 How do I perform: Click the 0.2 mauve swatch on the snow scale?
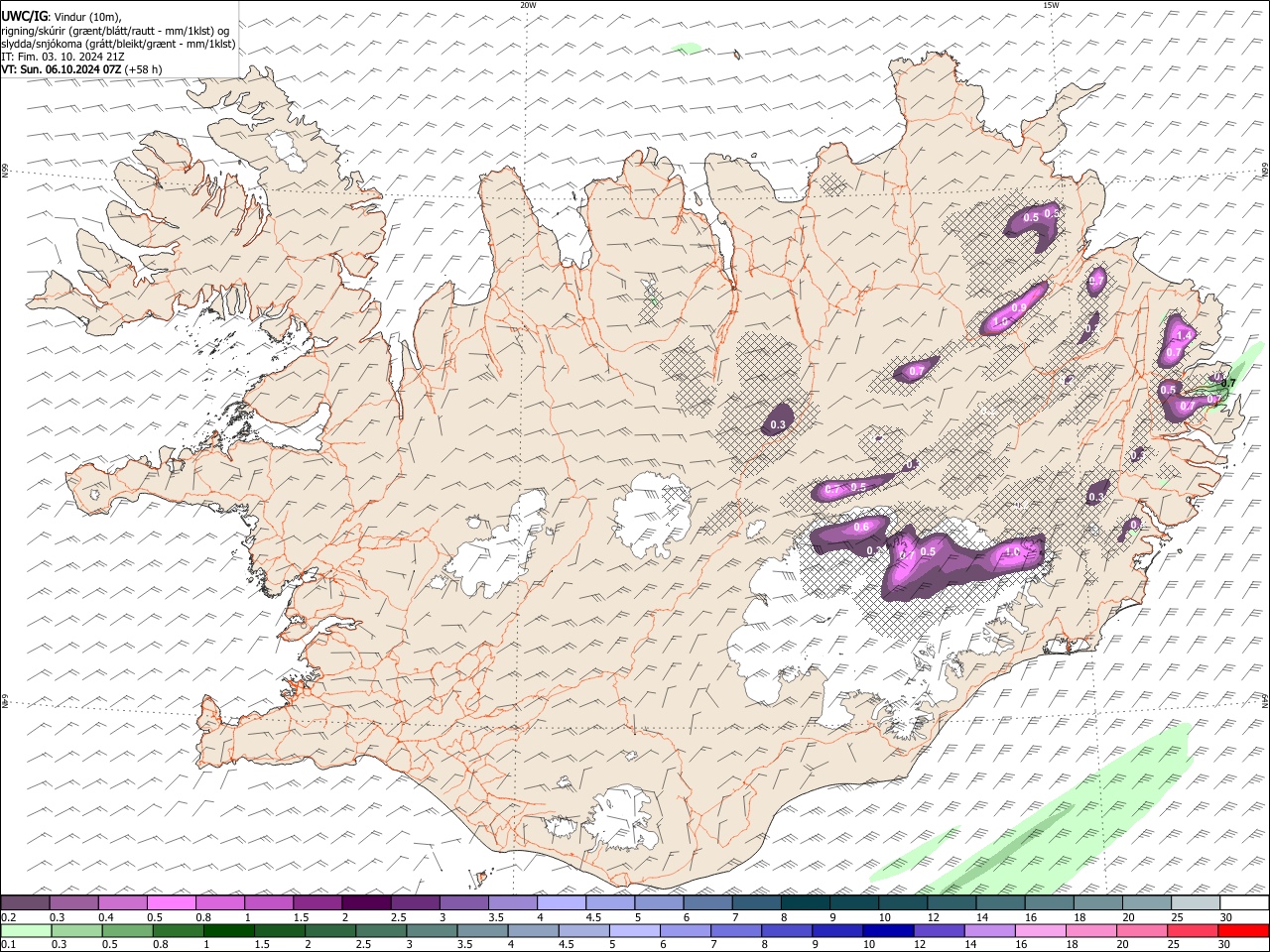point(26,902)
